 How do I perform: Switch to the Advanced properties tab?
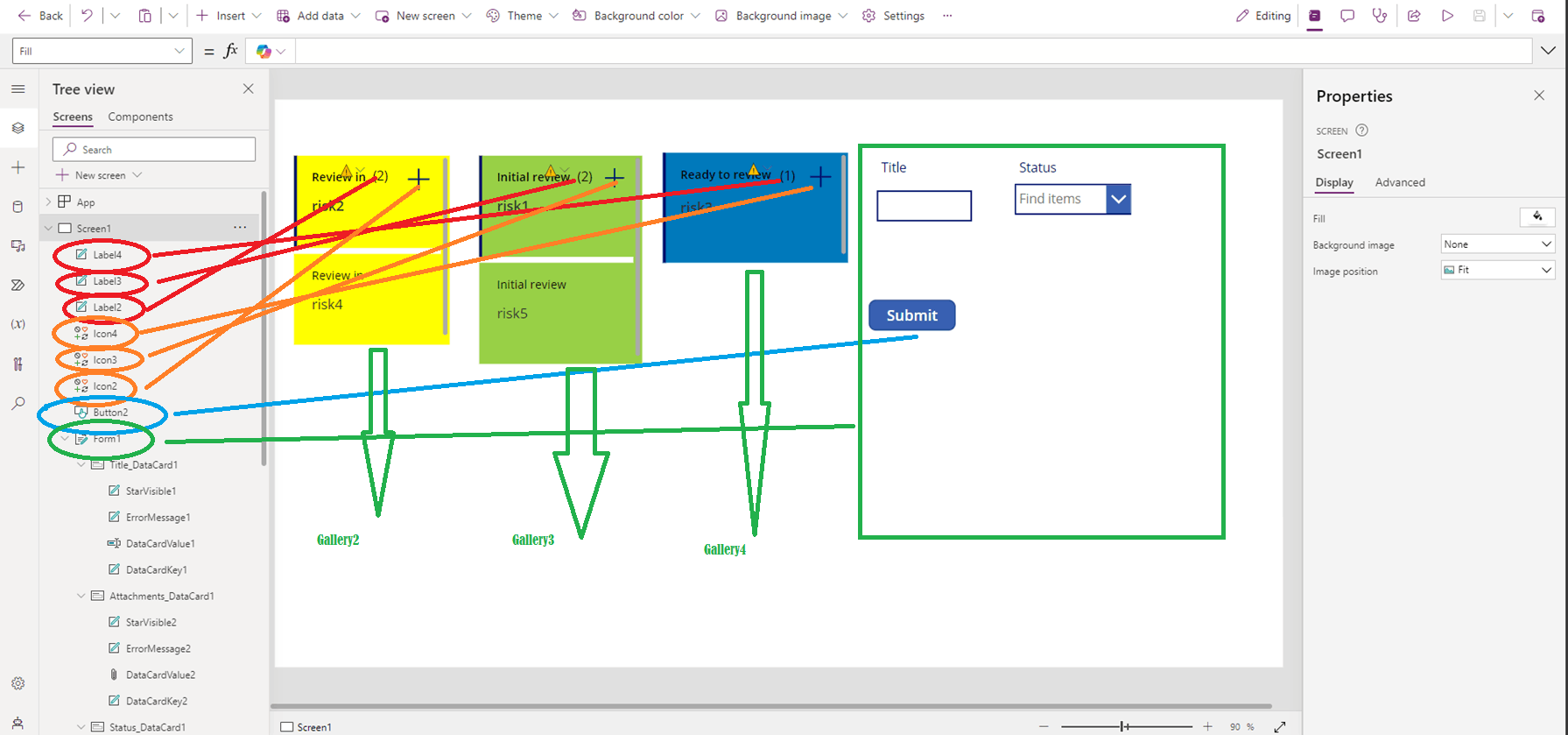pyautogui.click(x=1400, y=182)
